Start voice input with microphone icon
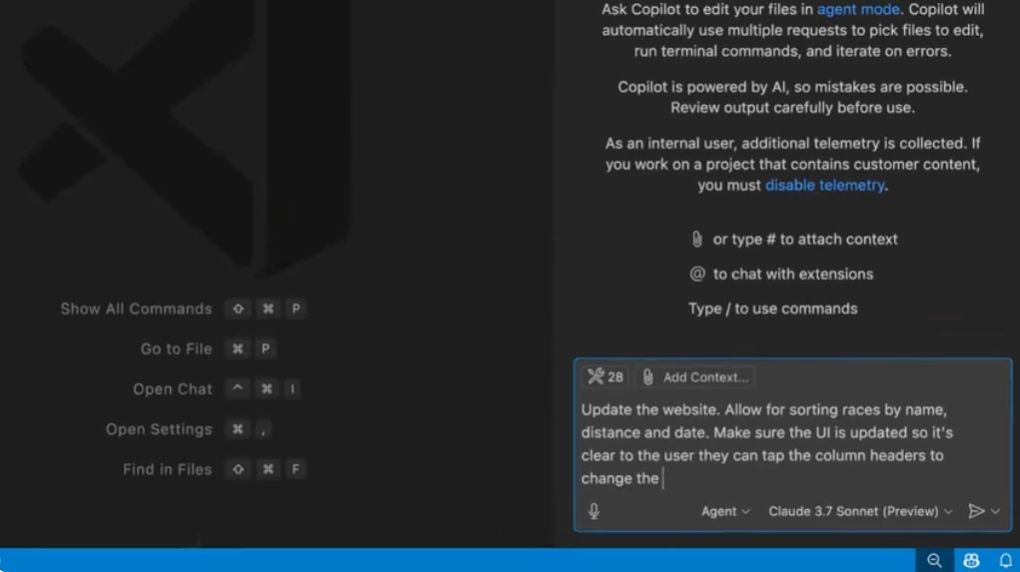 click(x=593, y=511)
